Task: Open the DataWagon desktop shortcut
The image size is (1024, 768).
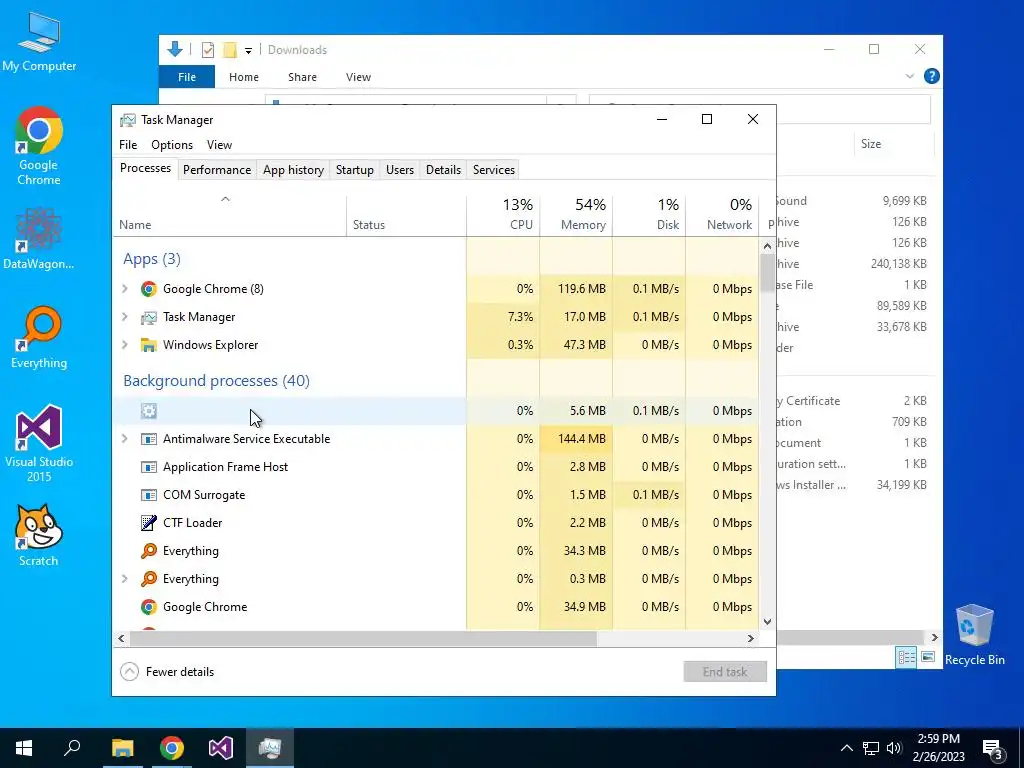Action: coord(39,238)
